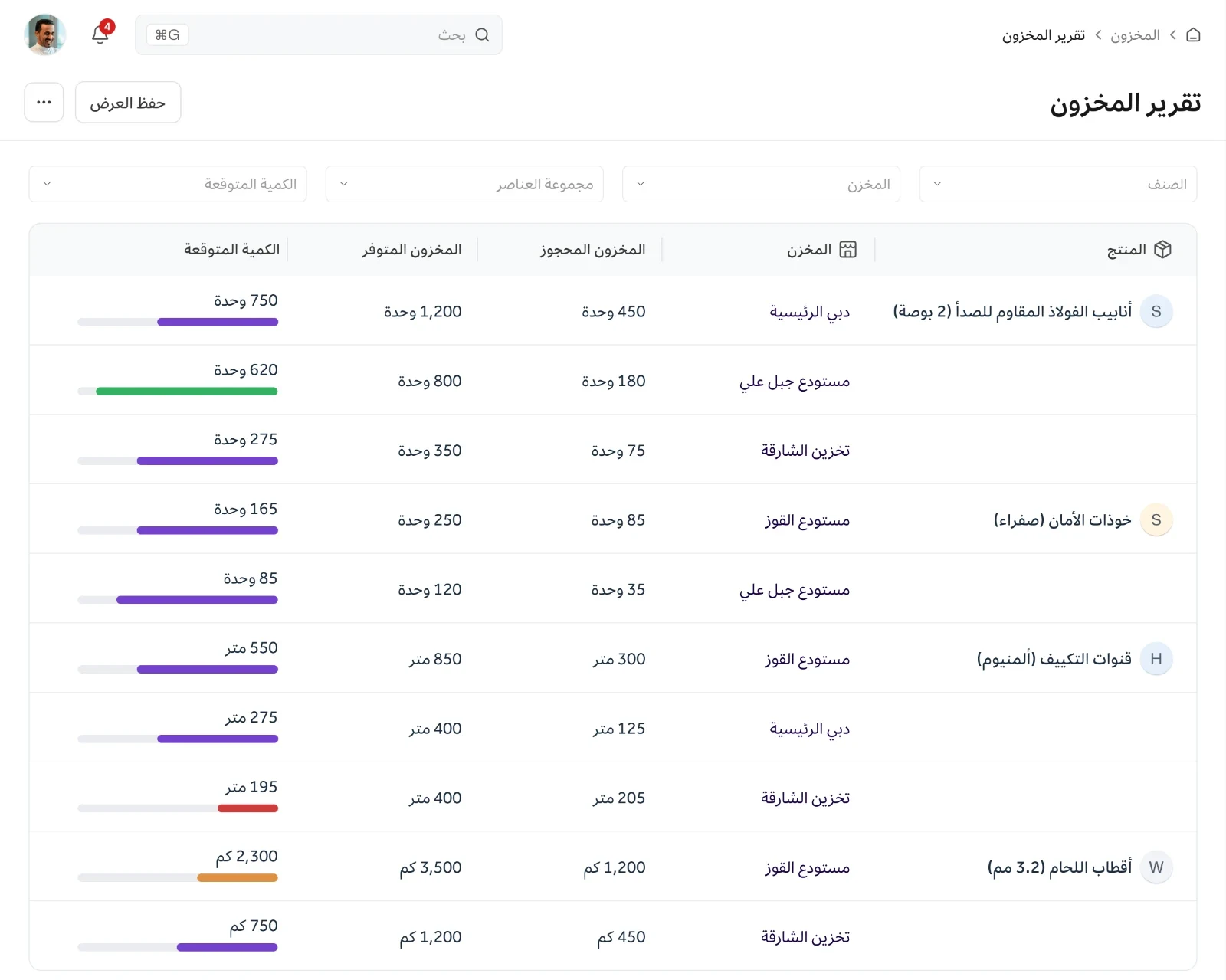The height and width of the screenshot is (980, 1226).
Task: Click the purple progress bar for 750 وحدة
Action: click(x=218, y=322)
